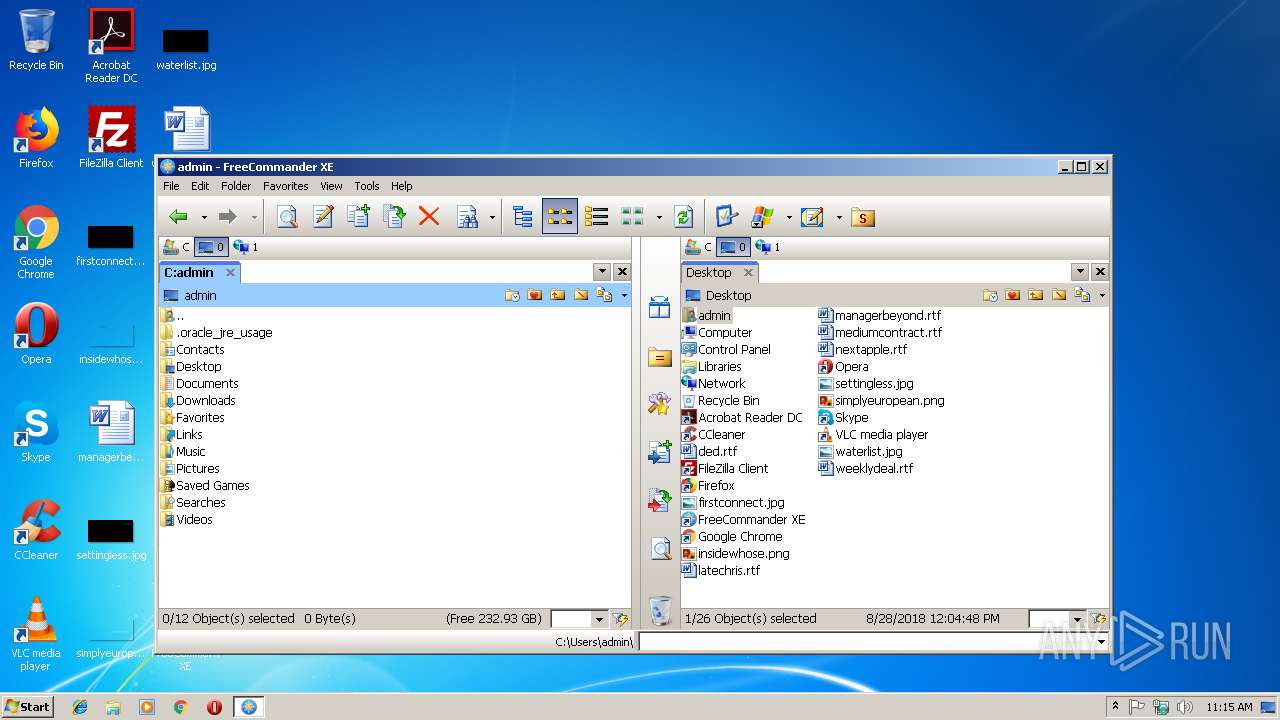
Task: Click the Edit file pencil icon
Action: tap(322, 217)
